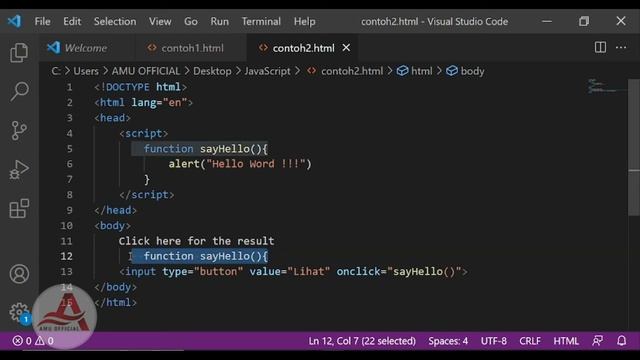Change encoding via UTF-8

coord(493,340)
